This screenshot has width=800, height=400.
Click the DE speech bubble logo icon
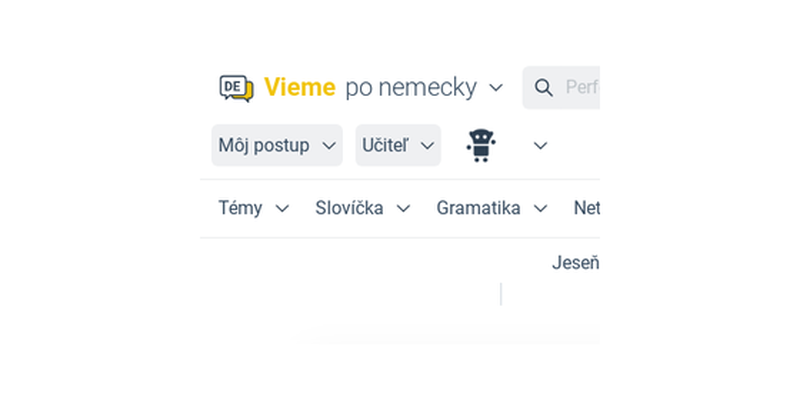click(236, 88)
